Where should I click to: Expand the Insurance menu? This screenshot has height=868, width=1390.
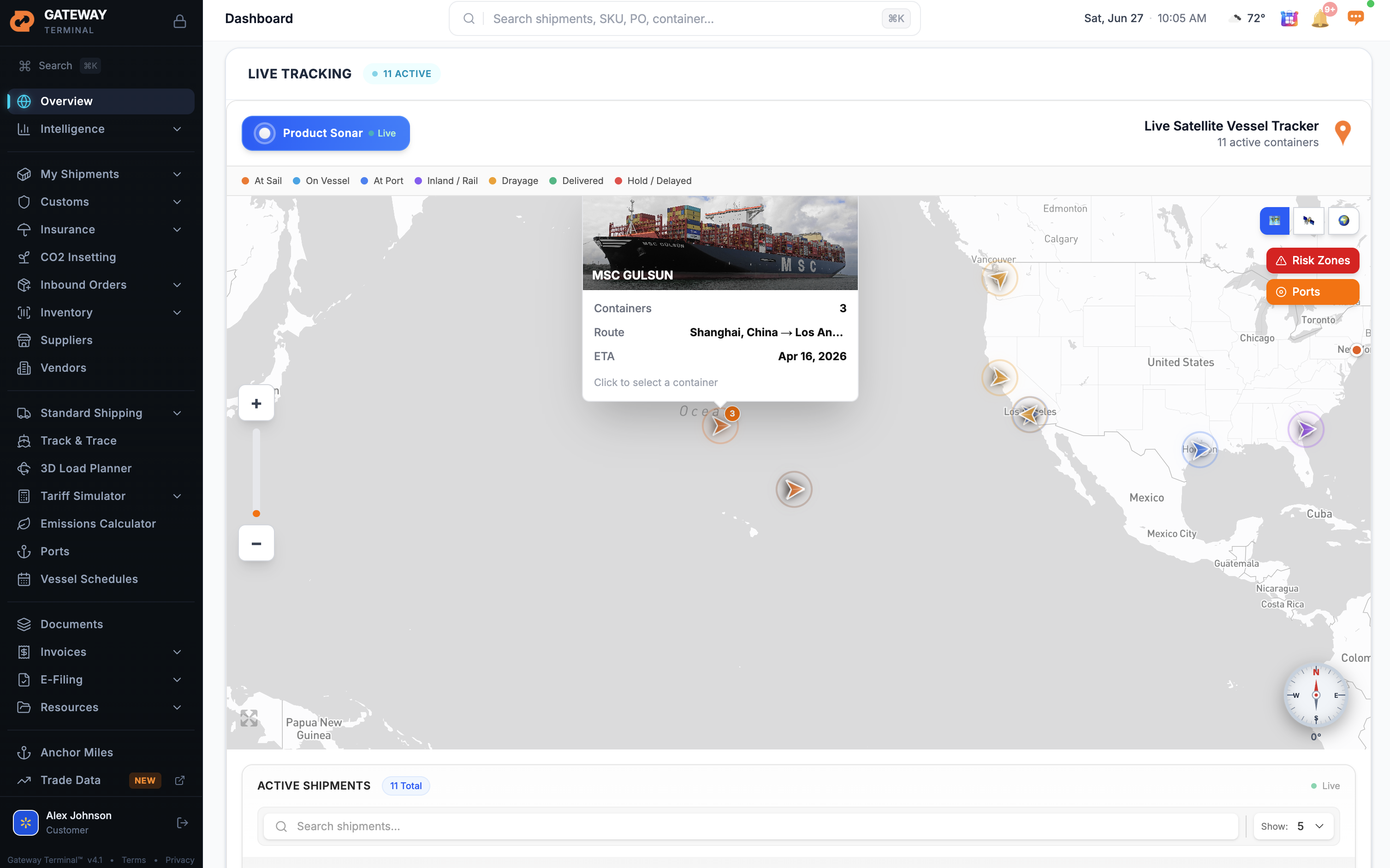coord(101,229)
